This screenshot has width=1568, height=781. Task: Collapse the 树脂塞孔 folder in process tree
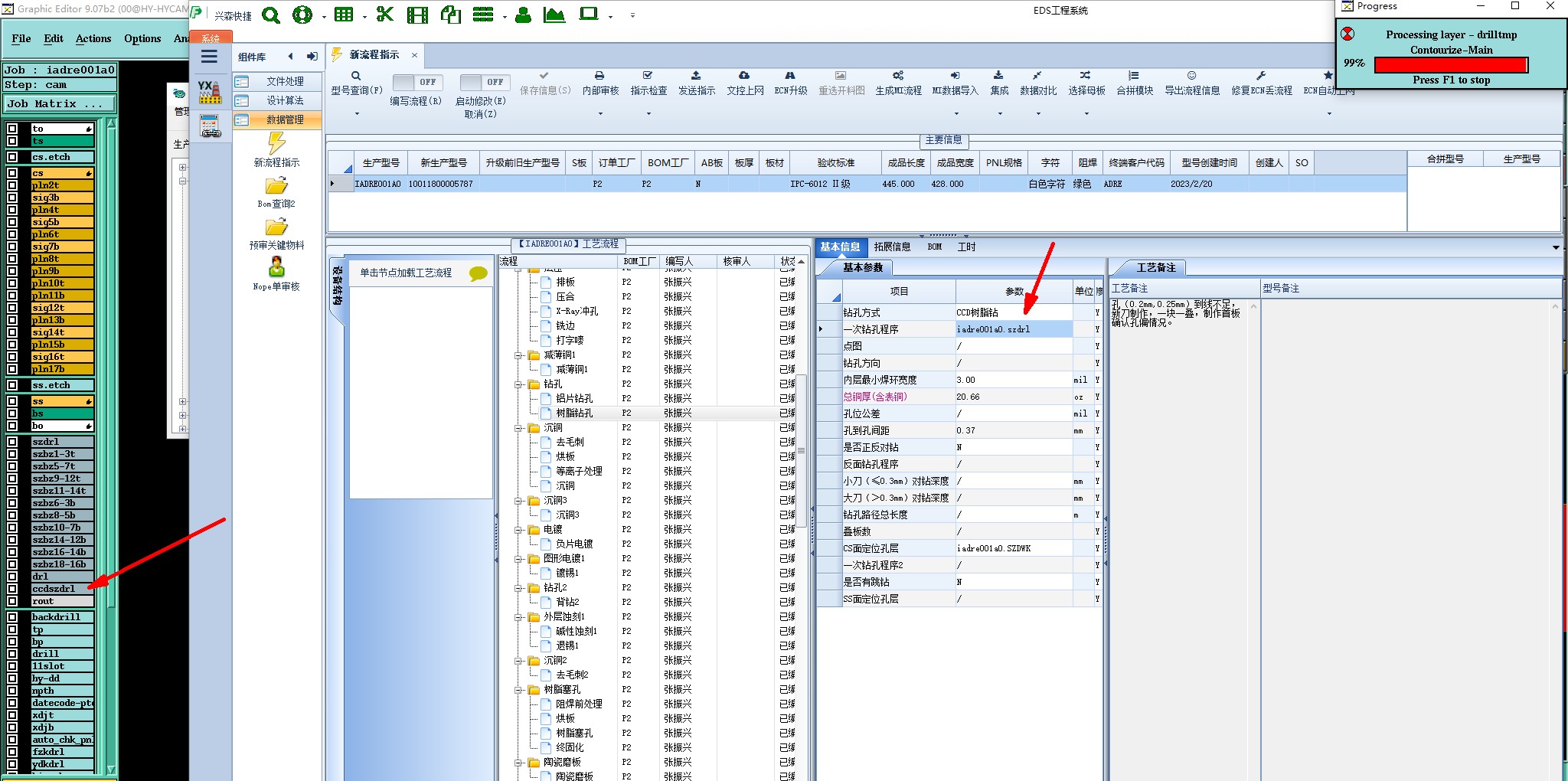coord(518,690)
